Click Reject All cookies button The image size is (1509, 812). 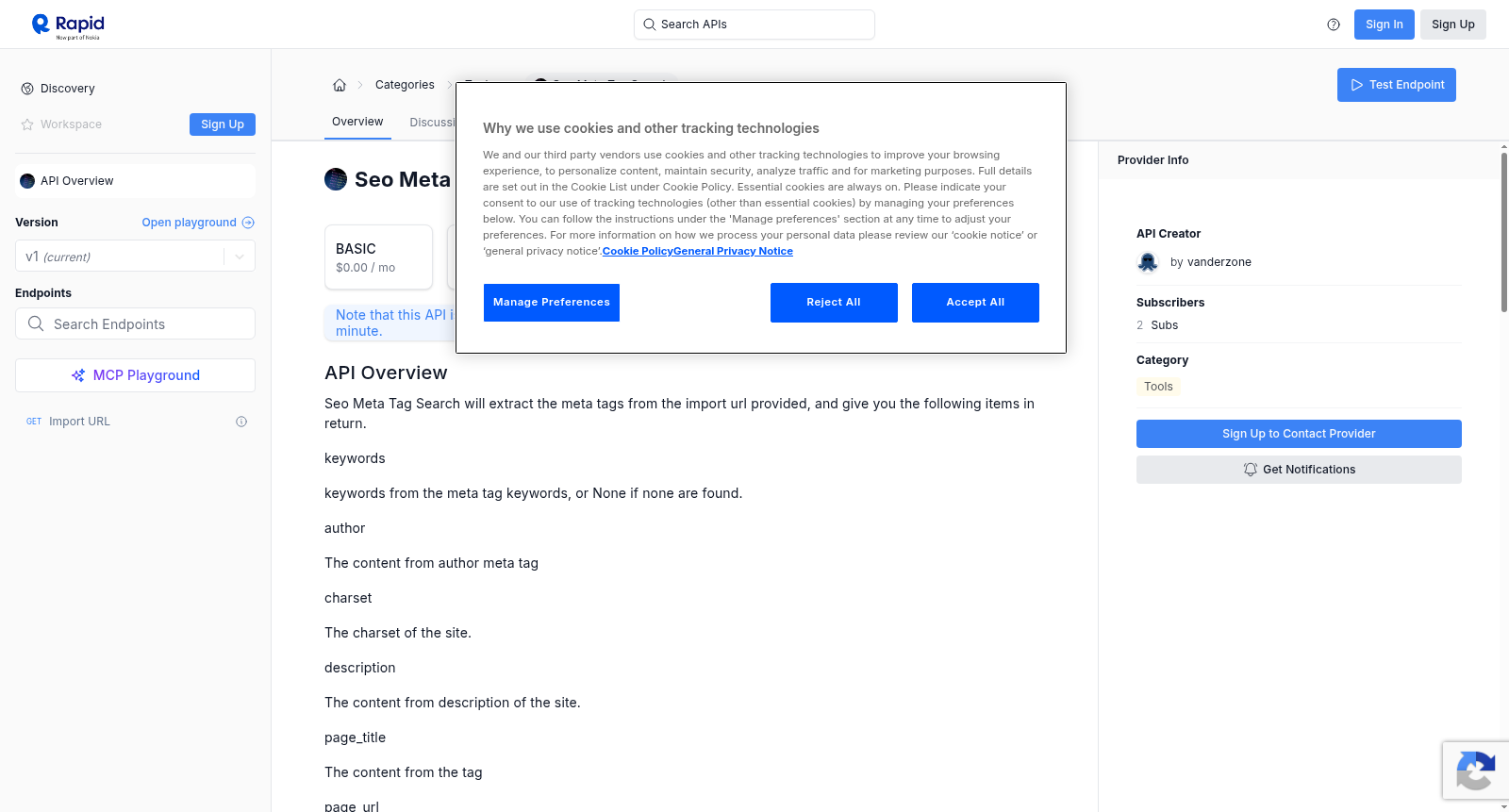pyautogui.click(x=834, y=303)
